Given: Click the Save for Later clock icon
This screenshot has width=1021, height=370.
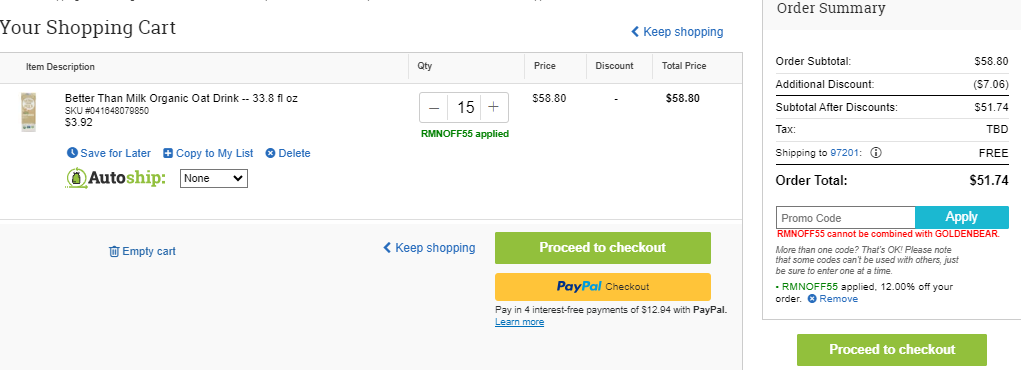Looking at the screenshot, I should click(x=72, y=153).
